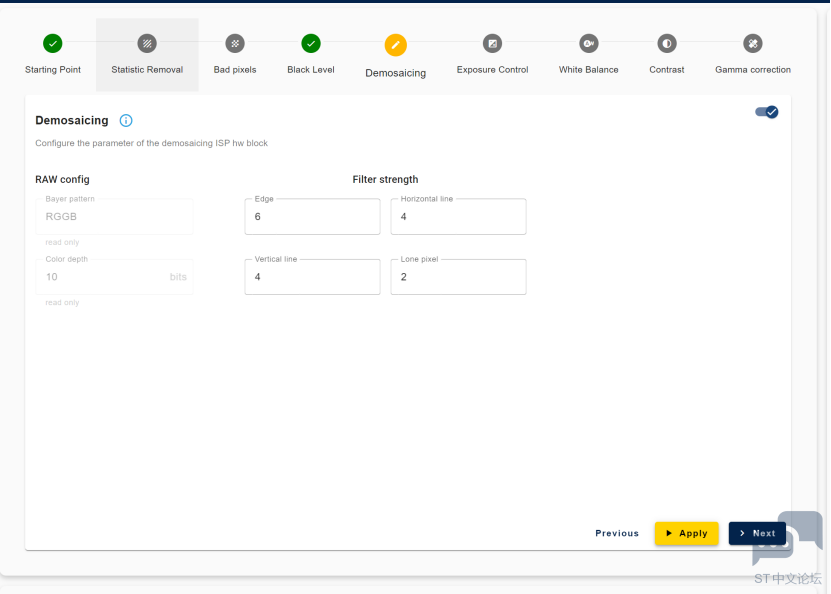Go to the Bad pixels step label
Image resolution: width=831 pixels, height=594 pixels.
[x=235, y=69]
